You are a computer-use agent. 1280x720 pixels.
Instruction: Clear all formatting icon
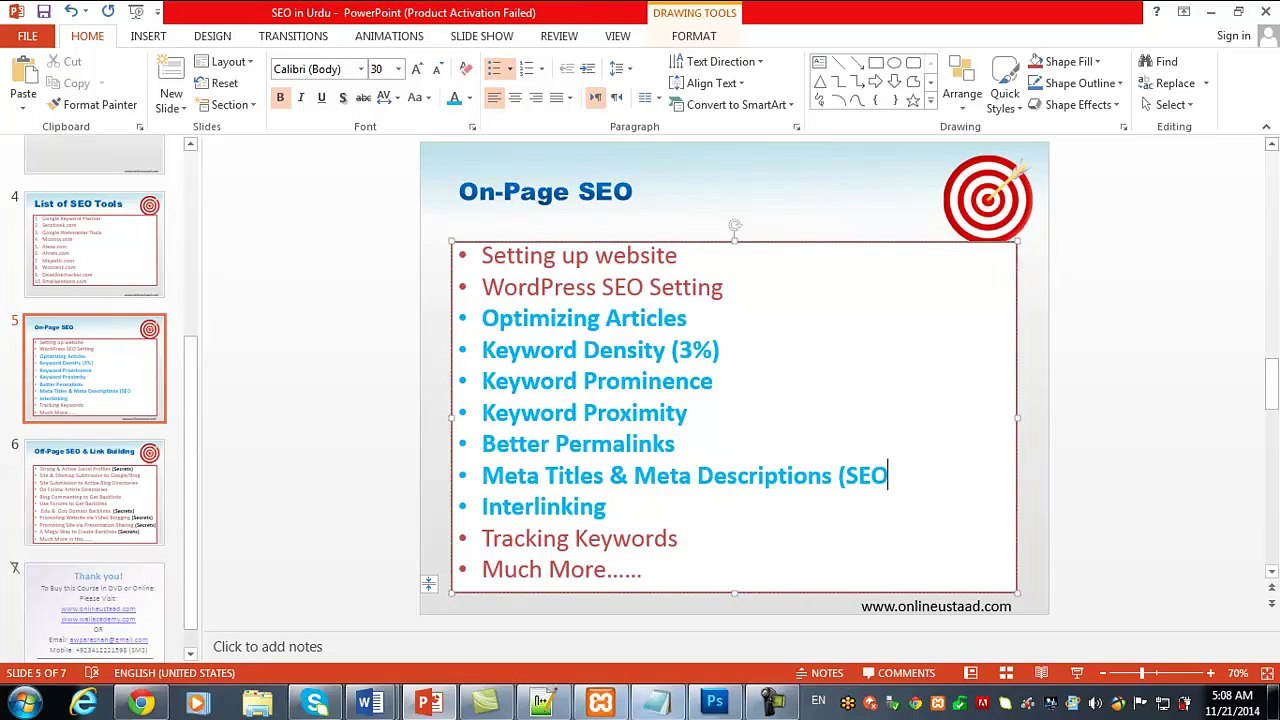[x=466, y=69]
